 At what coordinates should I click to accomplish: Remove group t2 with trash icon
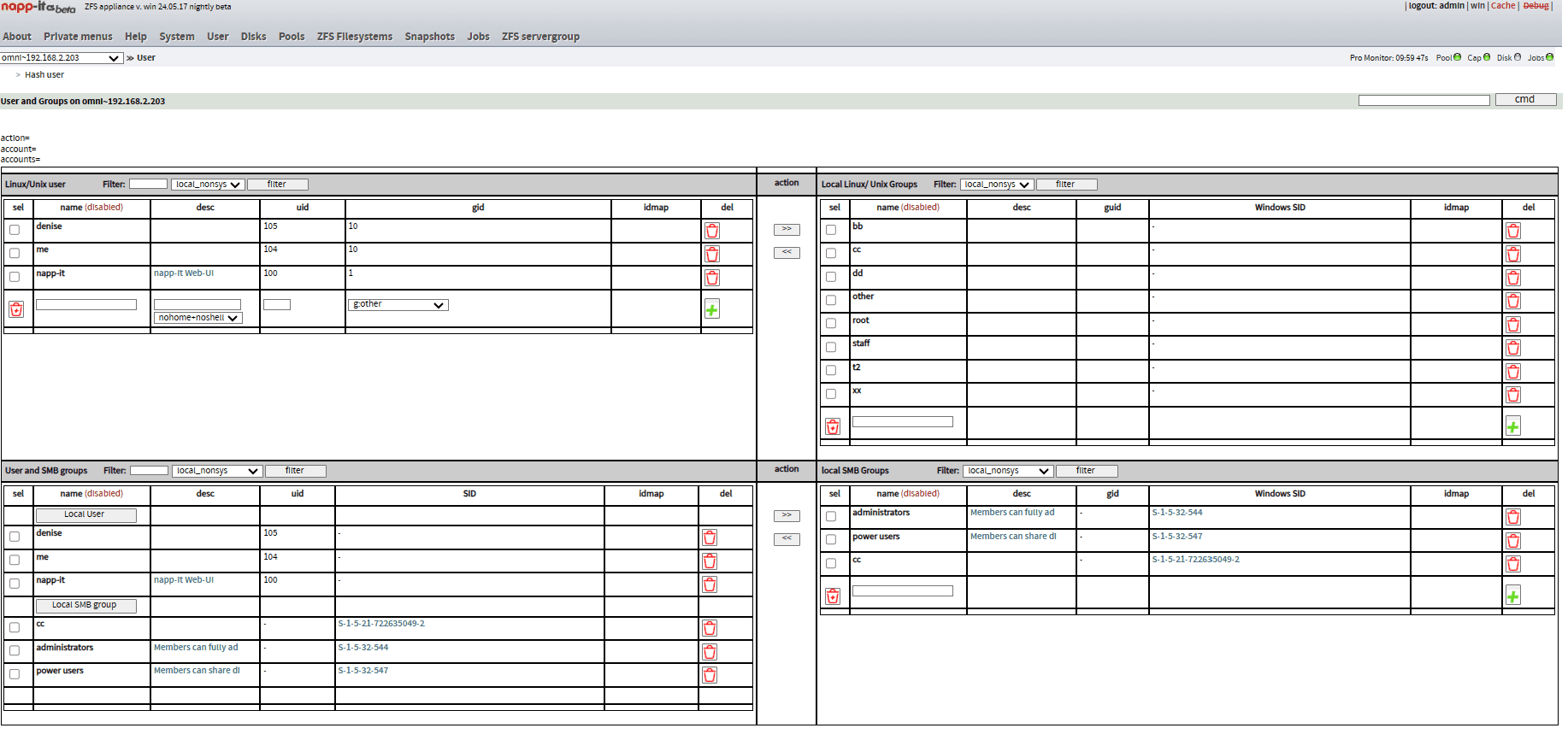pyautogui.click(x=1513, y=372)
